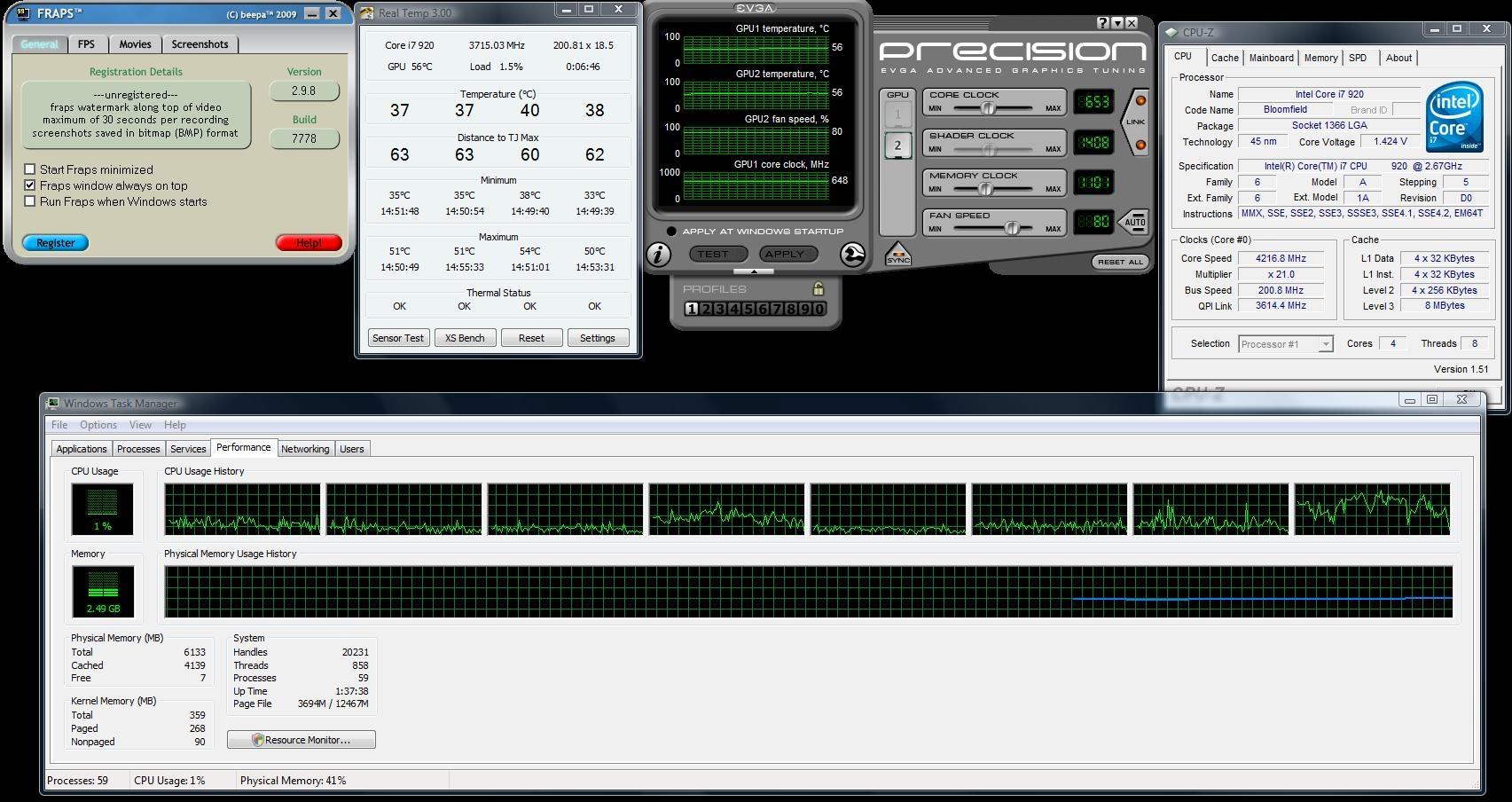This screenshot has width=1512, height=802.
Task: Enable the Start Fraps minimized checkbox
Action: click(x=30, y=169)
